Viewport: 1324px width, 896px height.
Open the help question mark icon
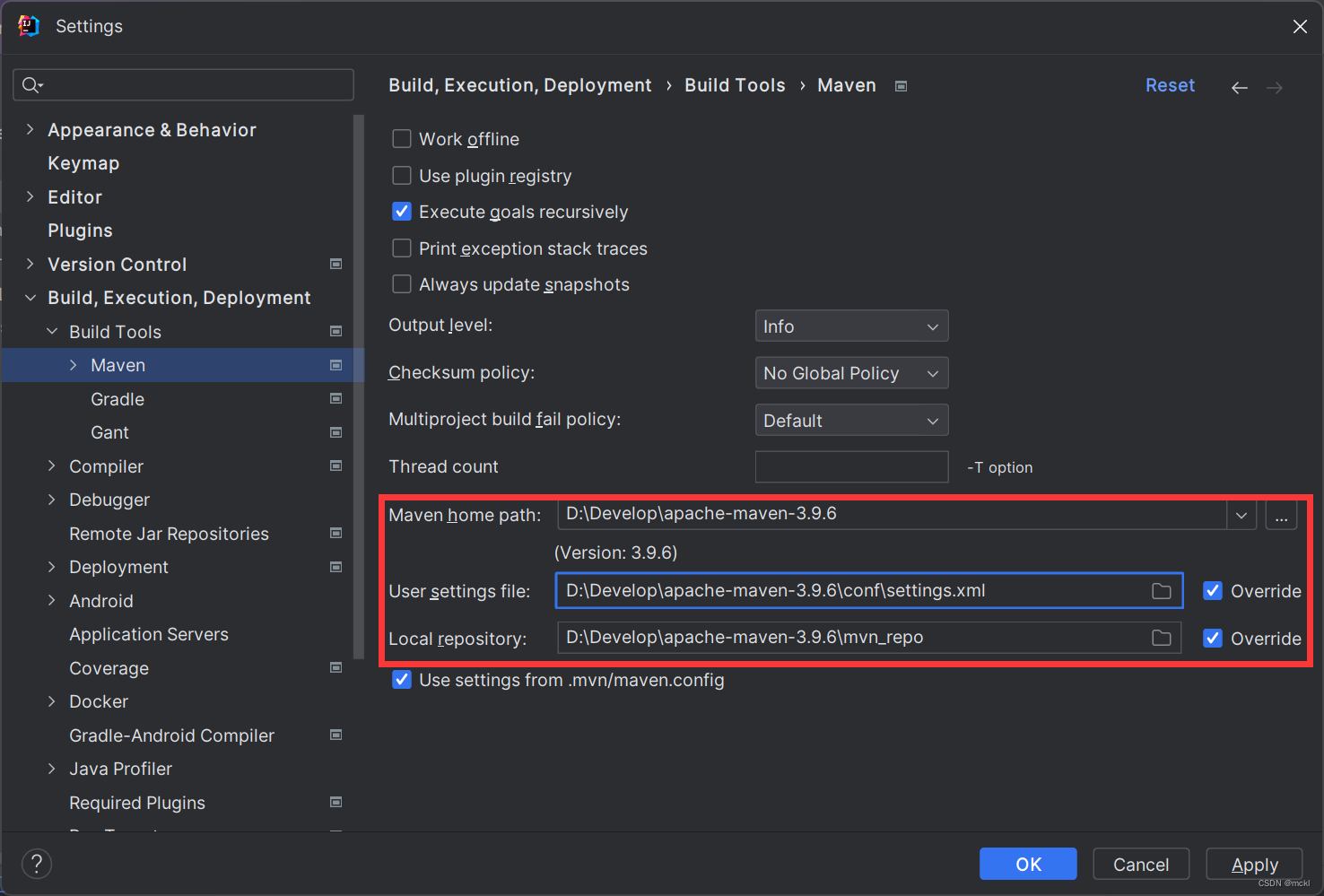click(x=37, y=864)
